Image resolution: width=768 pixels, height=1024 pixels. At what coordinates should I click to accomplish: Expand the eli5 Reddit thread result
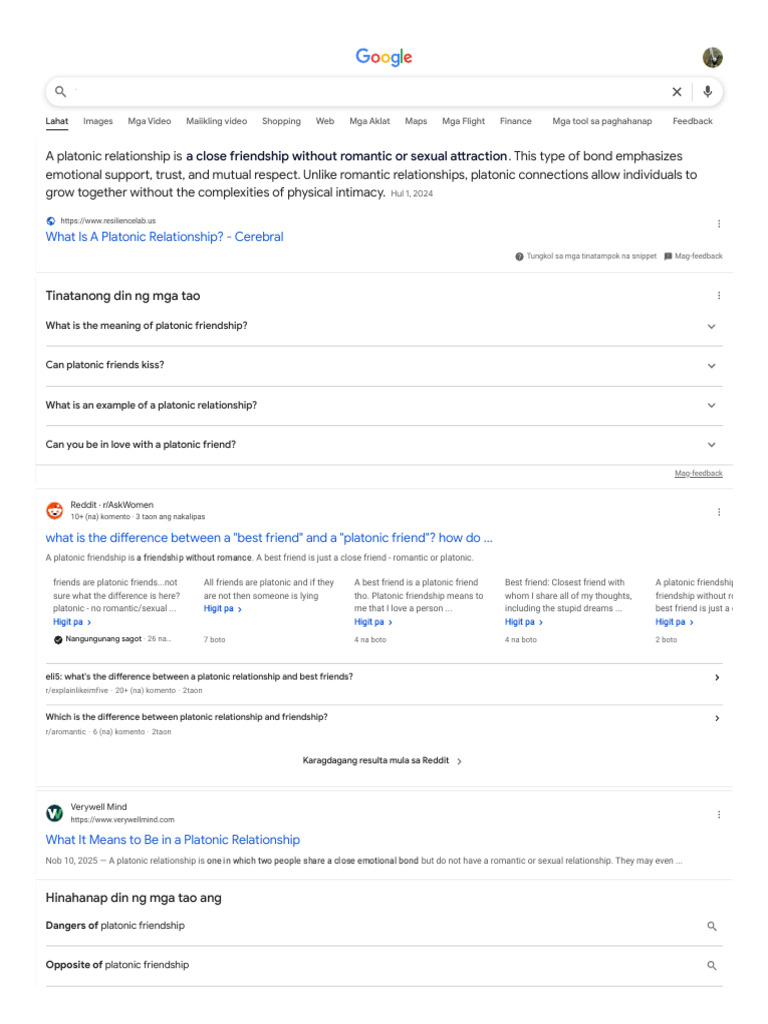click(717, 678)
